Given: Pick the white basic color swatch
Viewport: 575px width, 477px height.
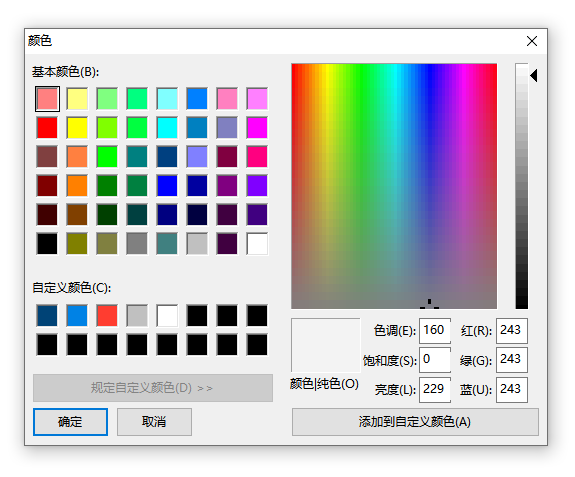Looking at the screenshot, I should click(257, 243).
